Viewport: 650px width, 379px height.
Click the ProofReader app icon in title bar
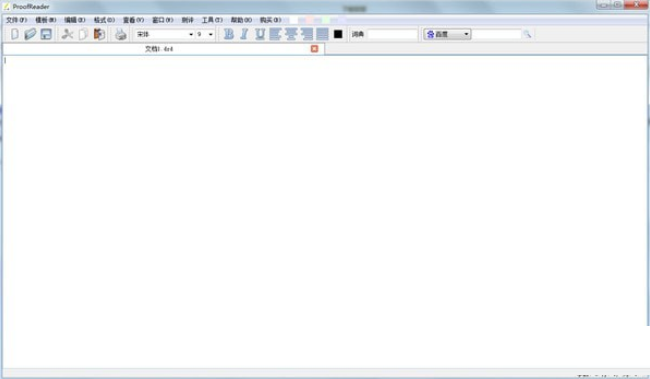coord(6,7)
